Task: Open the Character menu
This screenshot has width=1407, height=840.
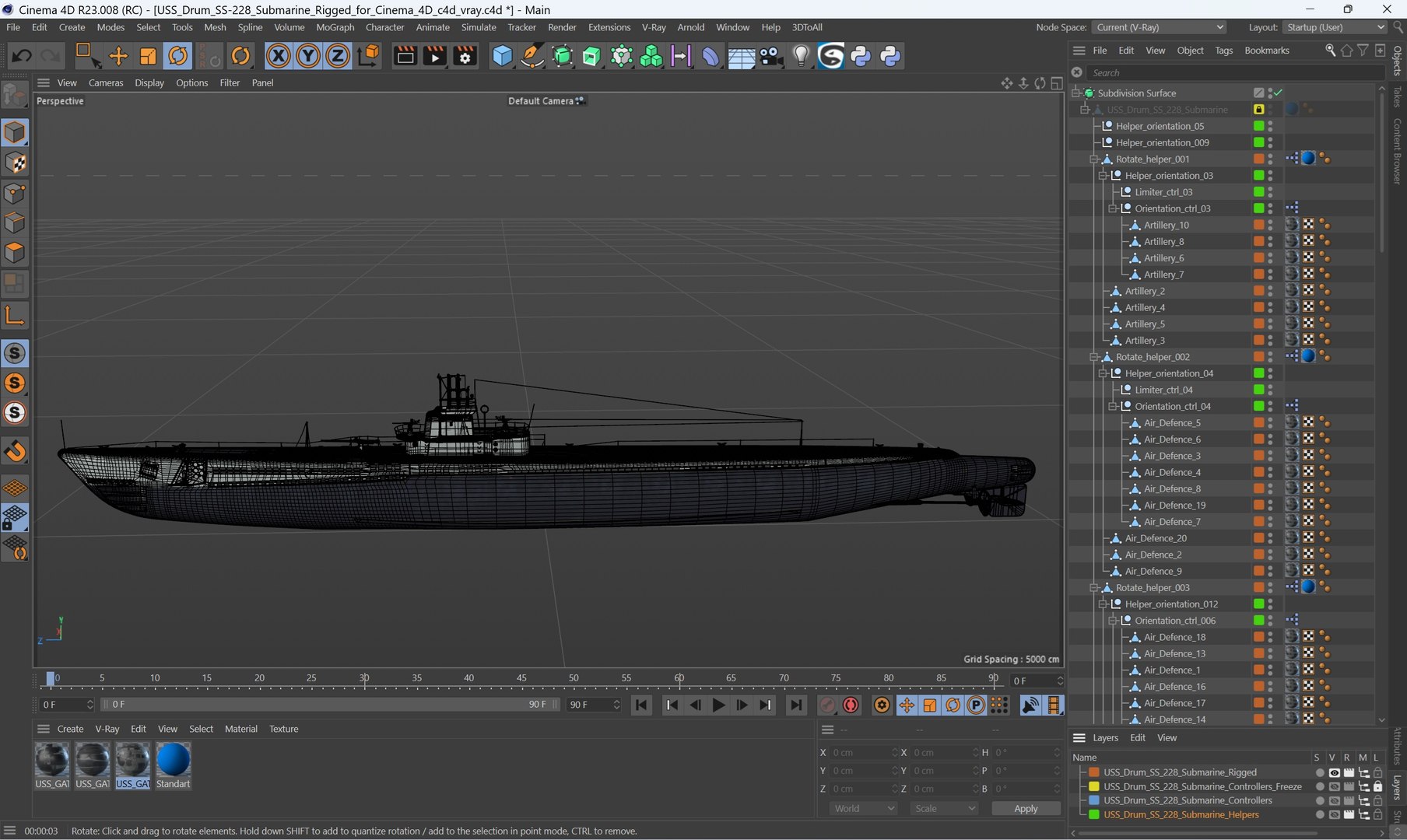Action: tap(384, 27)
